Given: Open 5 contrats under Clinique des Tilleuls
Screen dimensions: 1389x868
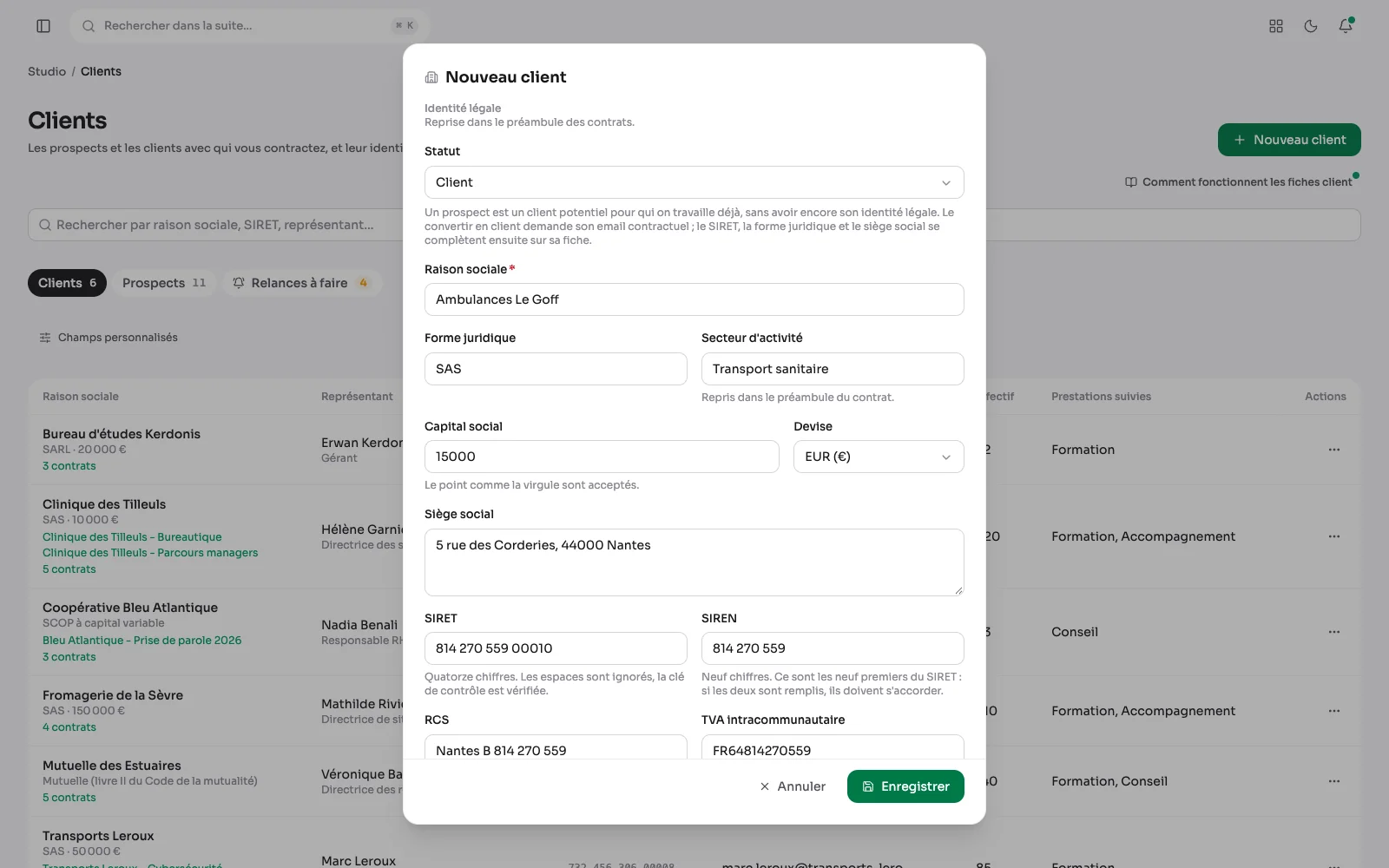Looking at the screenshot, I should [x=69, y=569].
